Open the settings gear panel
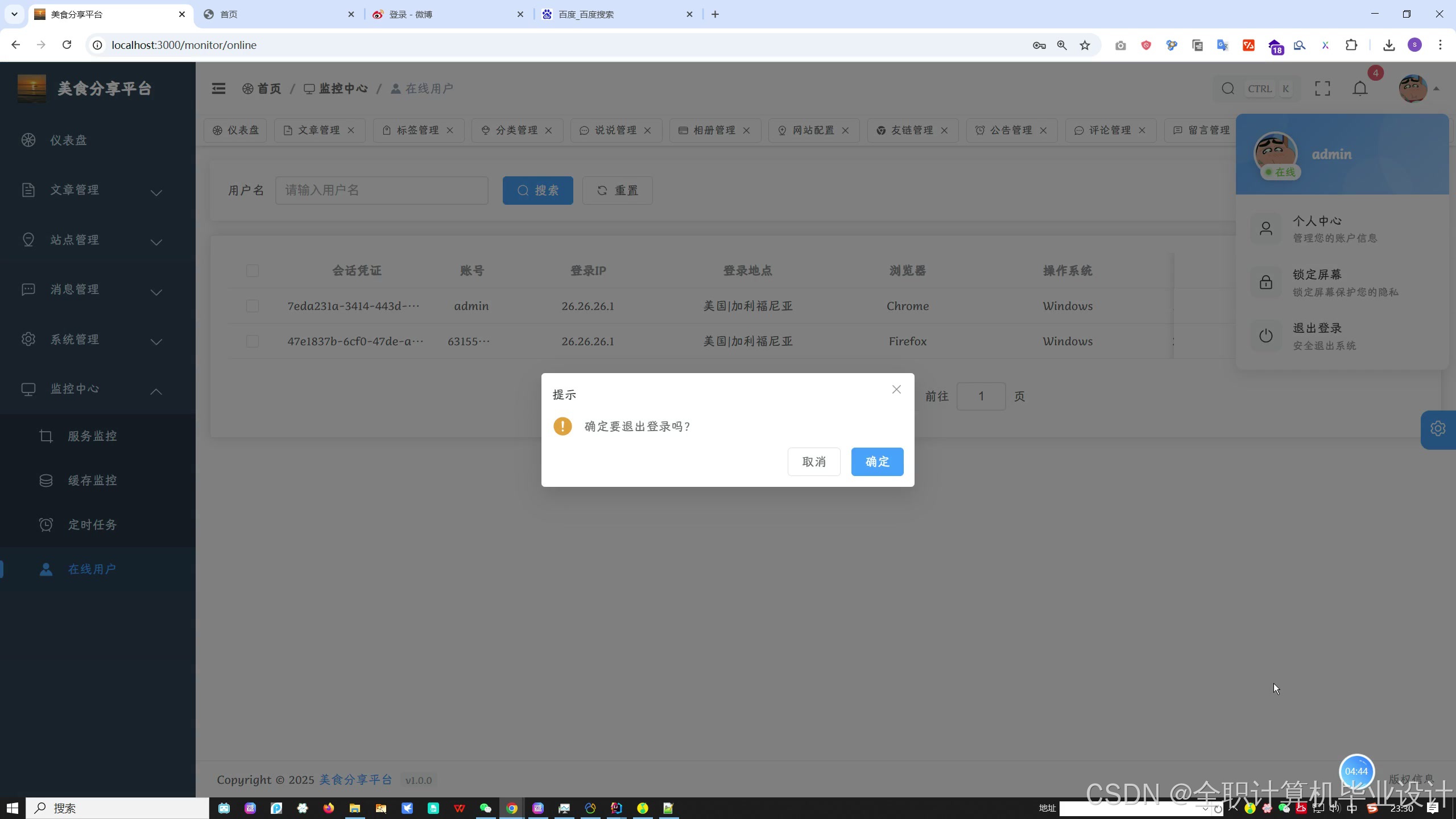The image size is (1456, 819). (x=1438, y=429)
